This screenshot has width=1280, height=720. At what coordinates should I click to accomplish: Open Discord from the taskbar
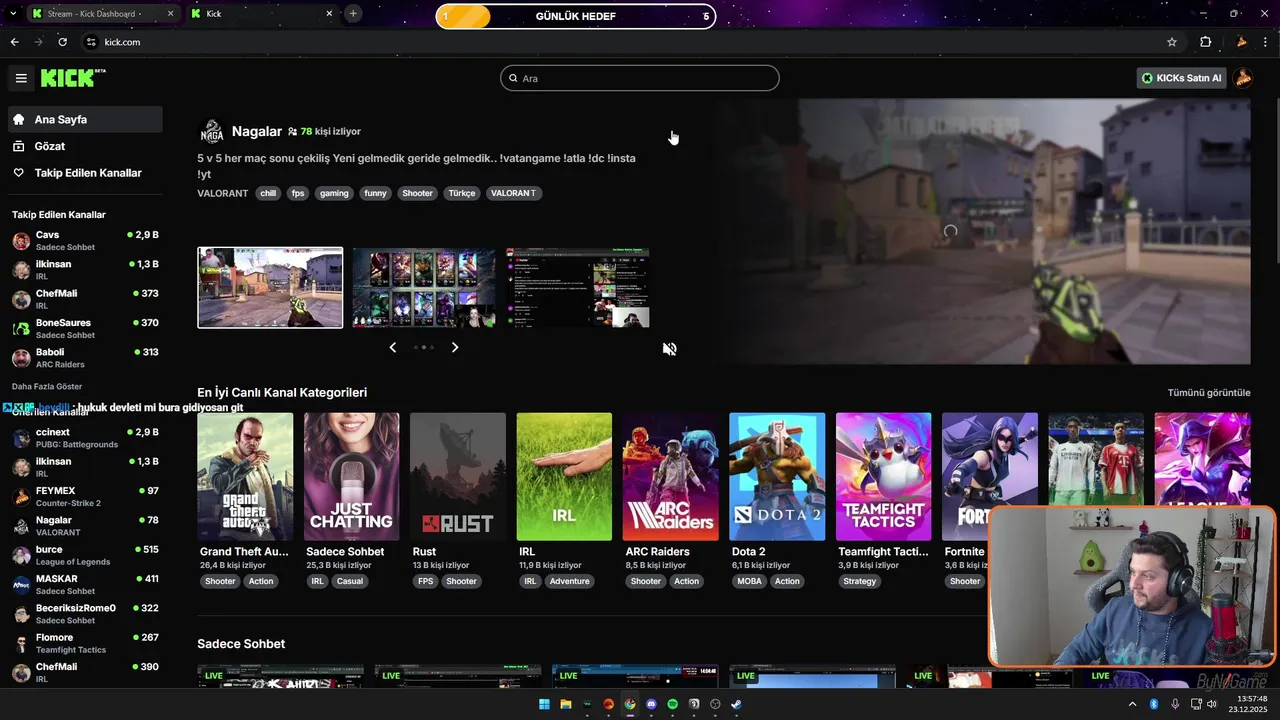click(x=651, y=704)
